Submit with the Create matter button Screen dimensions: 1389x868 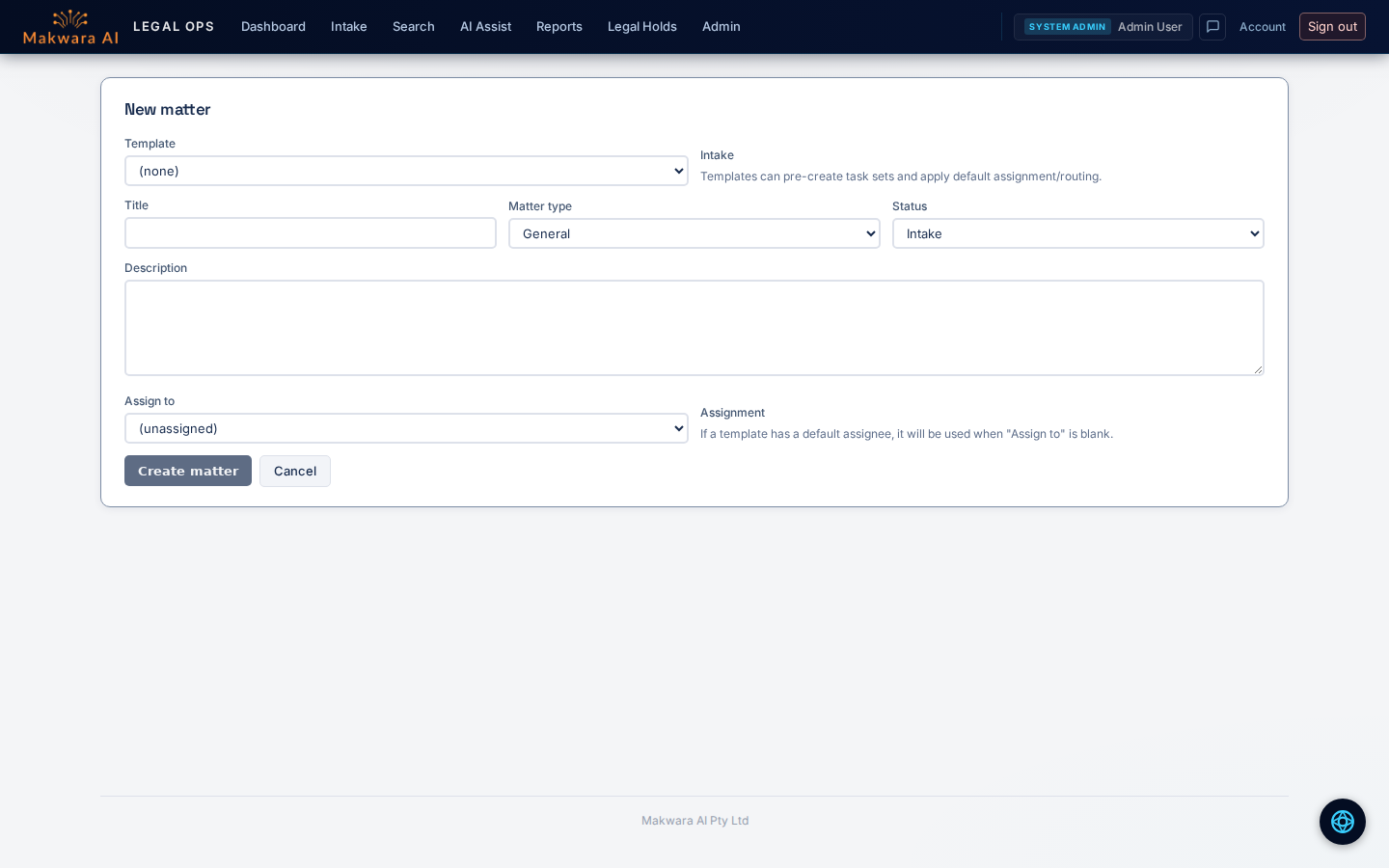pos(188,471)
